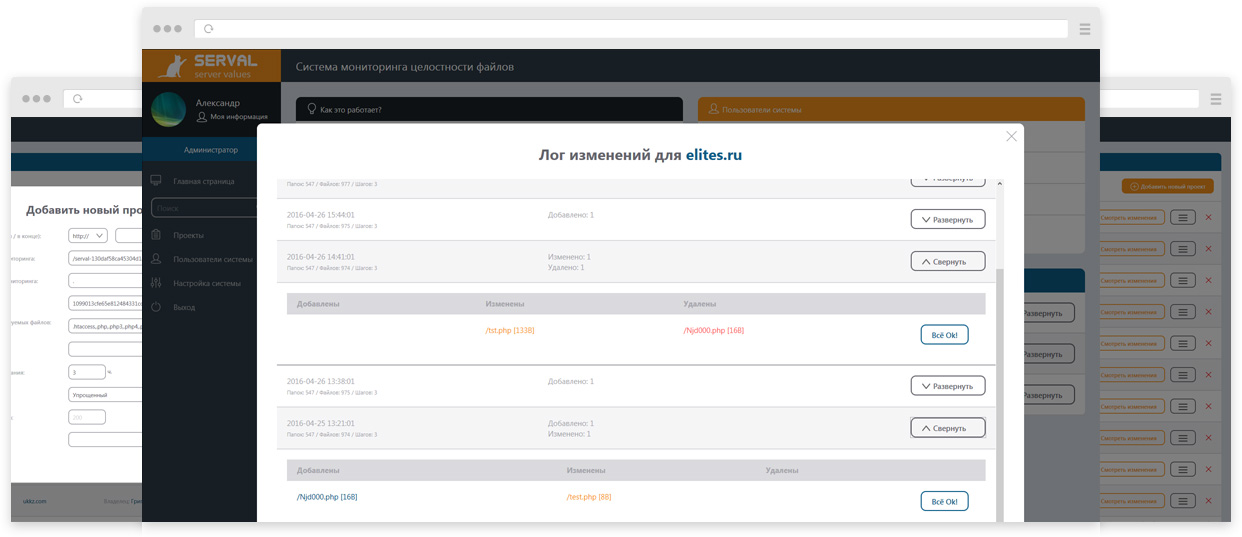Click the Serval cat logo
Screen dimensions: 1242x537
coord(174,66)
